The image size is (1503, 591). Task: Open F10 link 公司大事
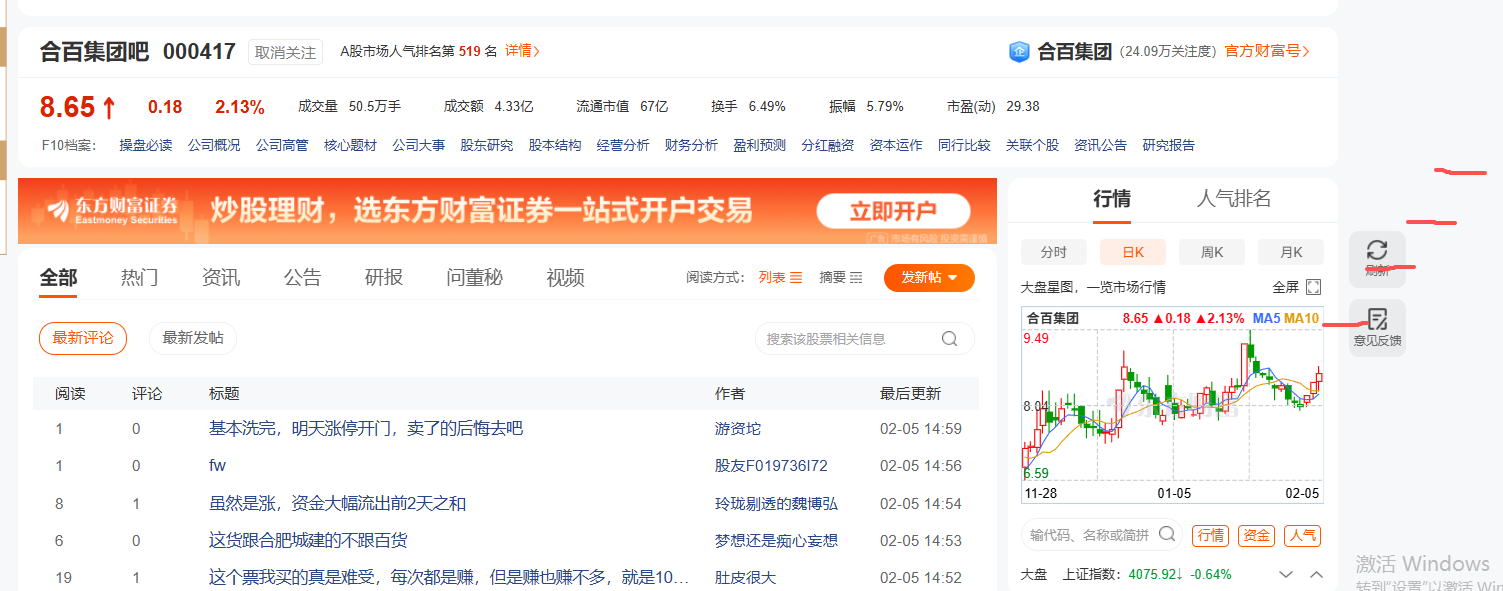point(419,145)
